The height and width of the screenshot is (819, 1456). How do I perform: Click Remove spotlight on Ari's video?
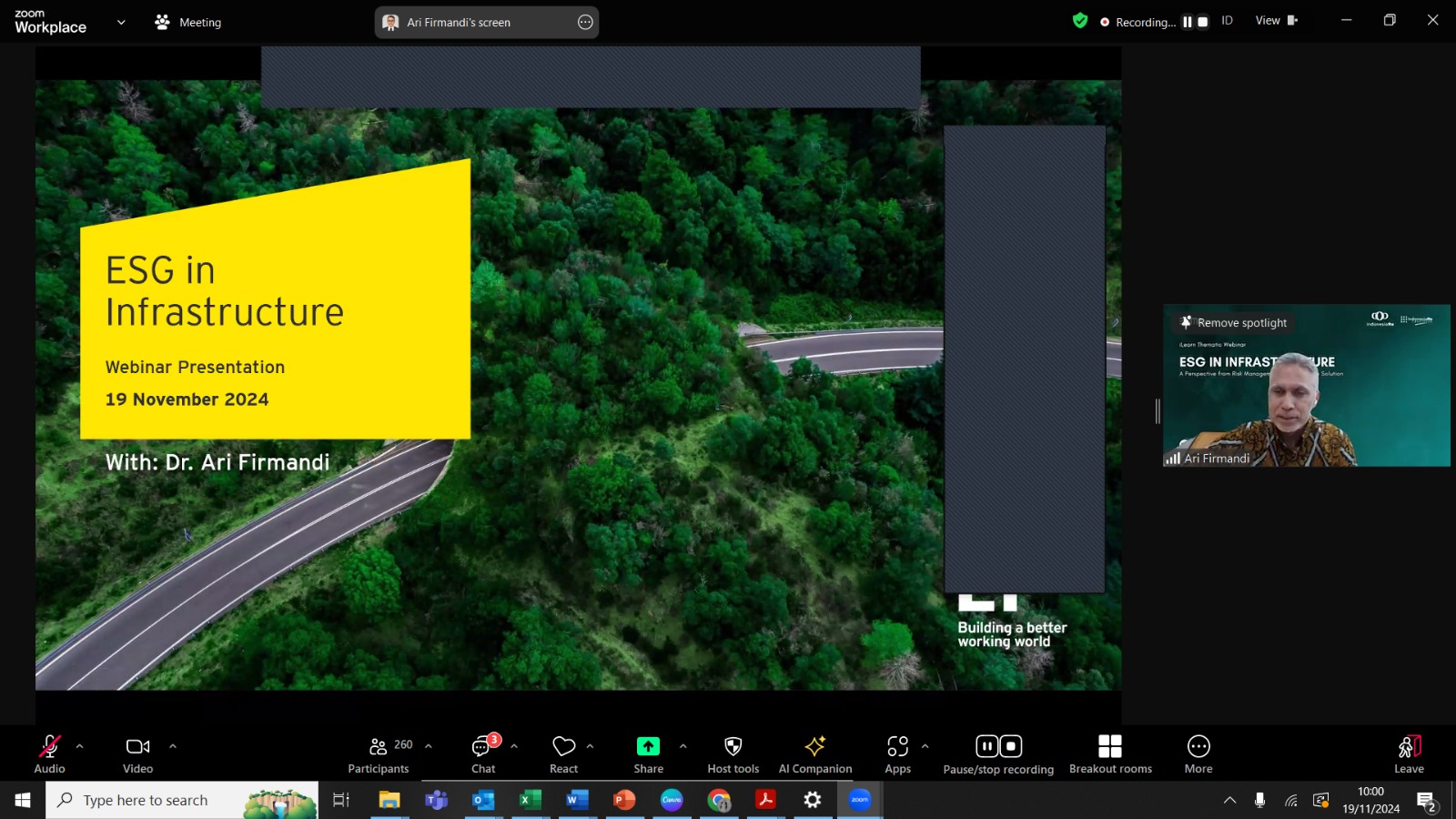1233,323
